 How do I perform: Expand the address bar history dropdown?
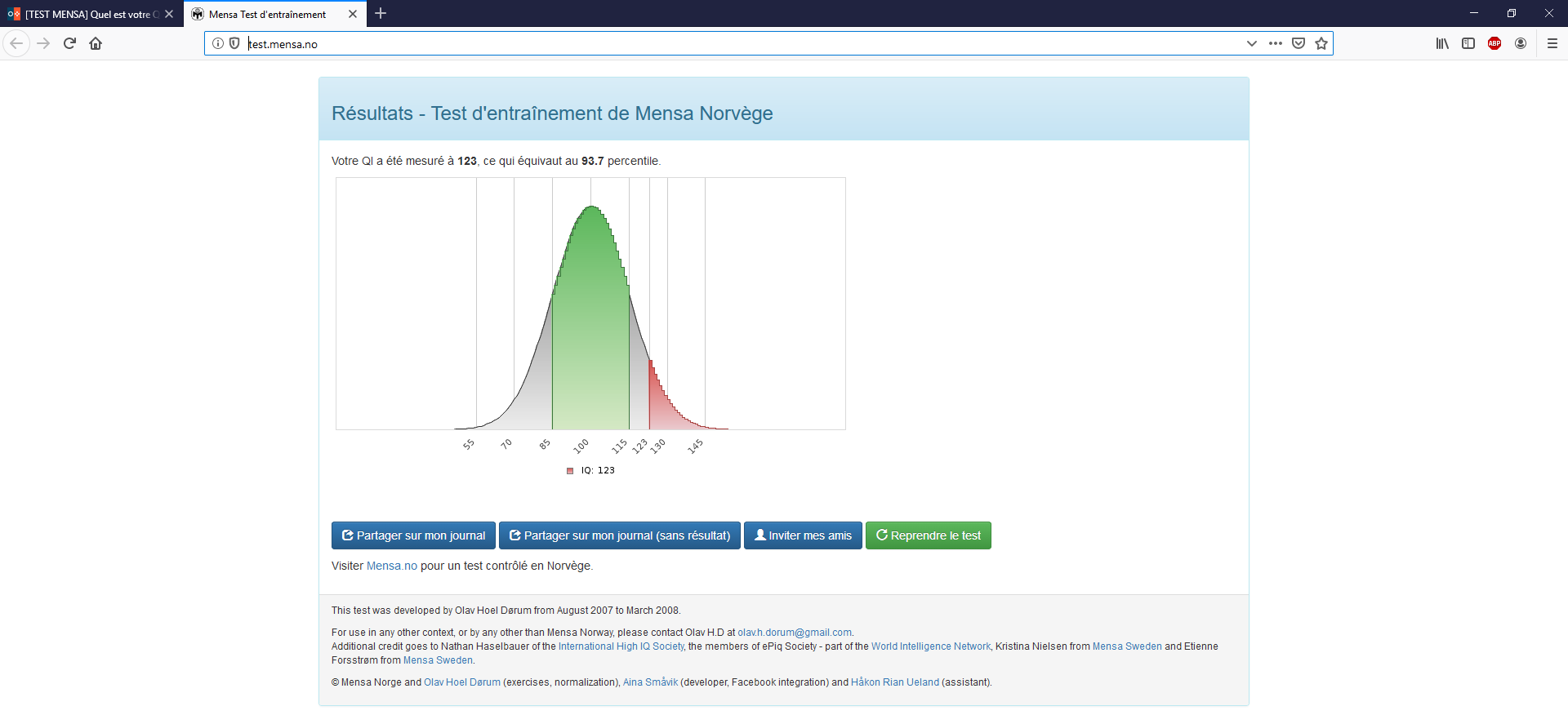point(1252,43)
